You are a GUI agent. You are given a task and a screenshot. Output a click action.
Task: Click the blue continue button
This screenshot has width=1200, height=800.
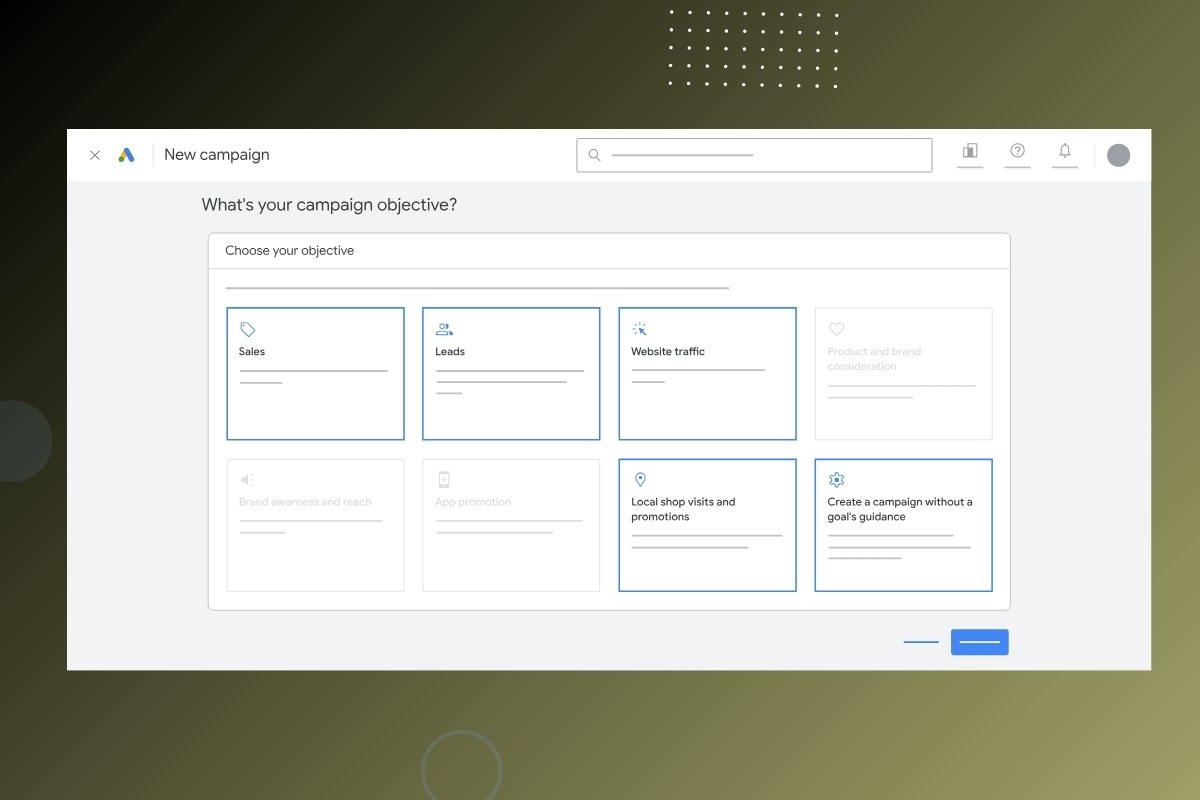click(x=979, y=642)
